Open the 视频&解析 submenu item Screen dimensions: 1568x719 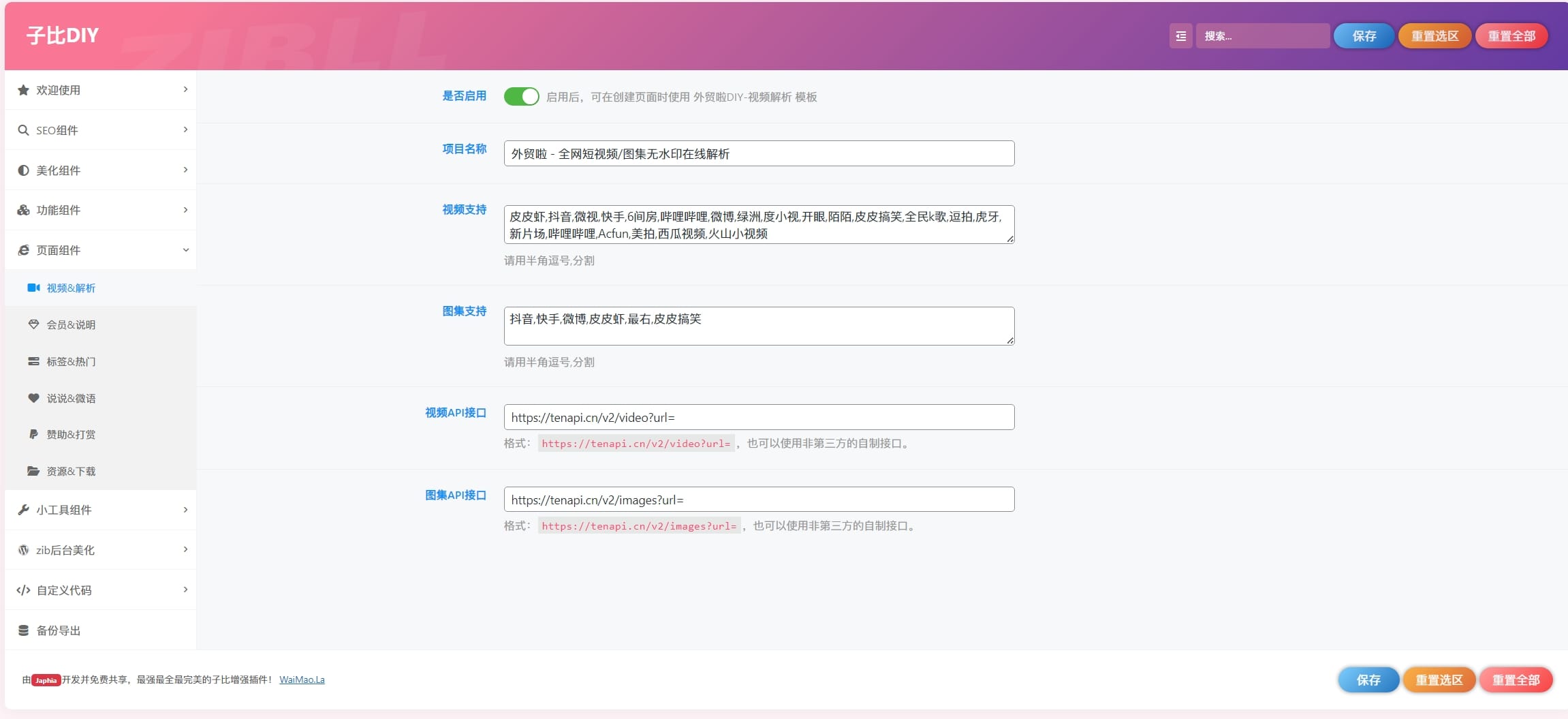click(x=101, y=288)
